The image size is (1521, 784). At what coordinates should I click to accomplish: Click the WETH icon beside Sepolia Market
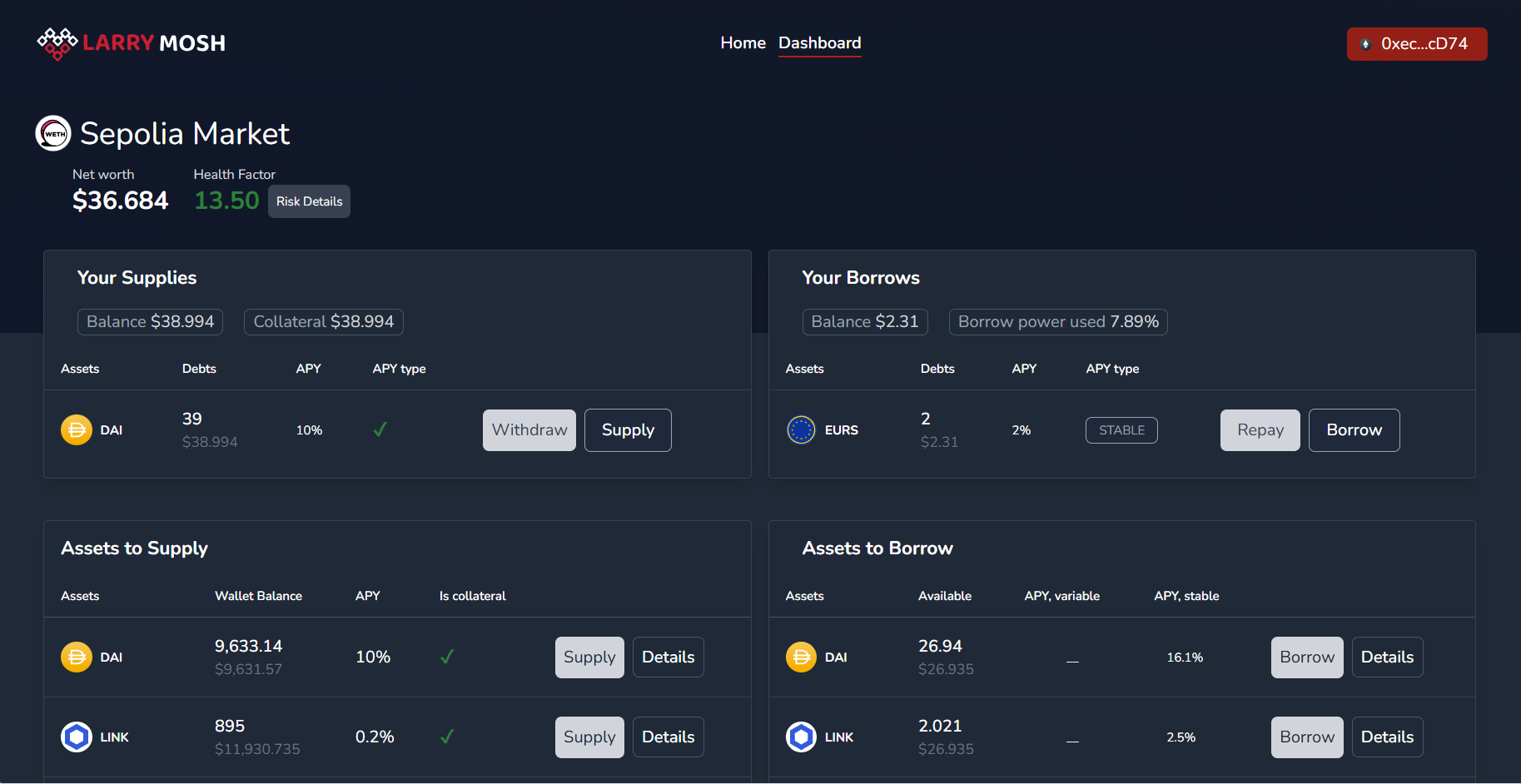(x=52, y=133)
